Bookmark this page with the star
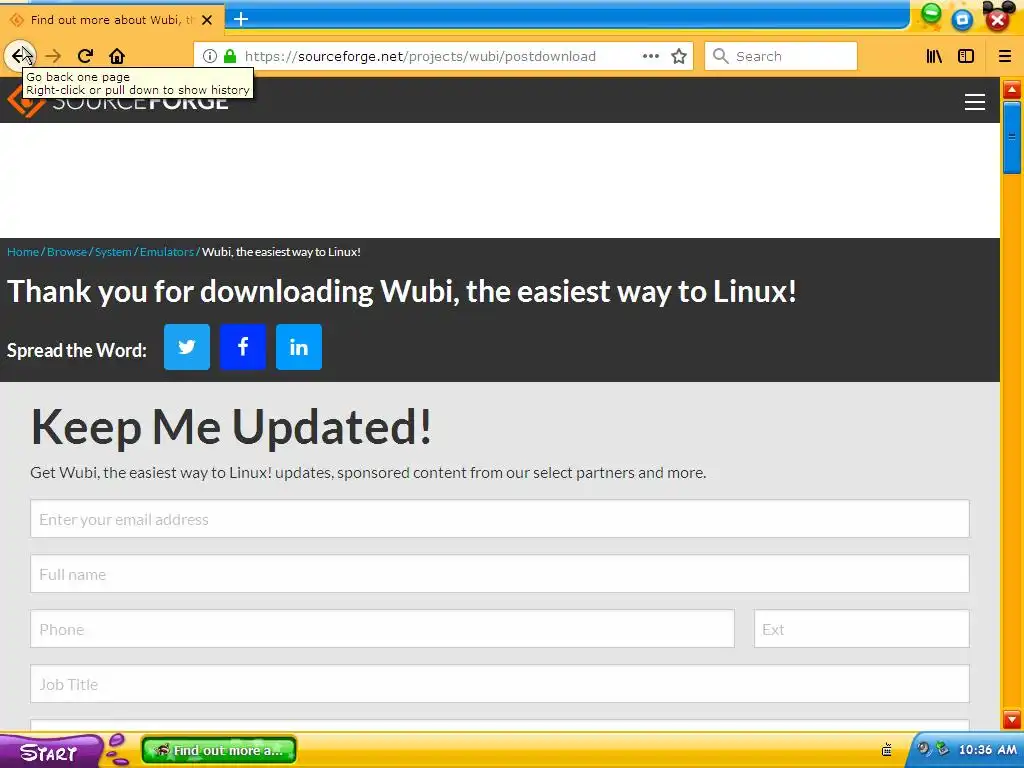The height and width of the screenshot is (768, 1024). click(x=679, y=56)
